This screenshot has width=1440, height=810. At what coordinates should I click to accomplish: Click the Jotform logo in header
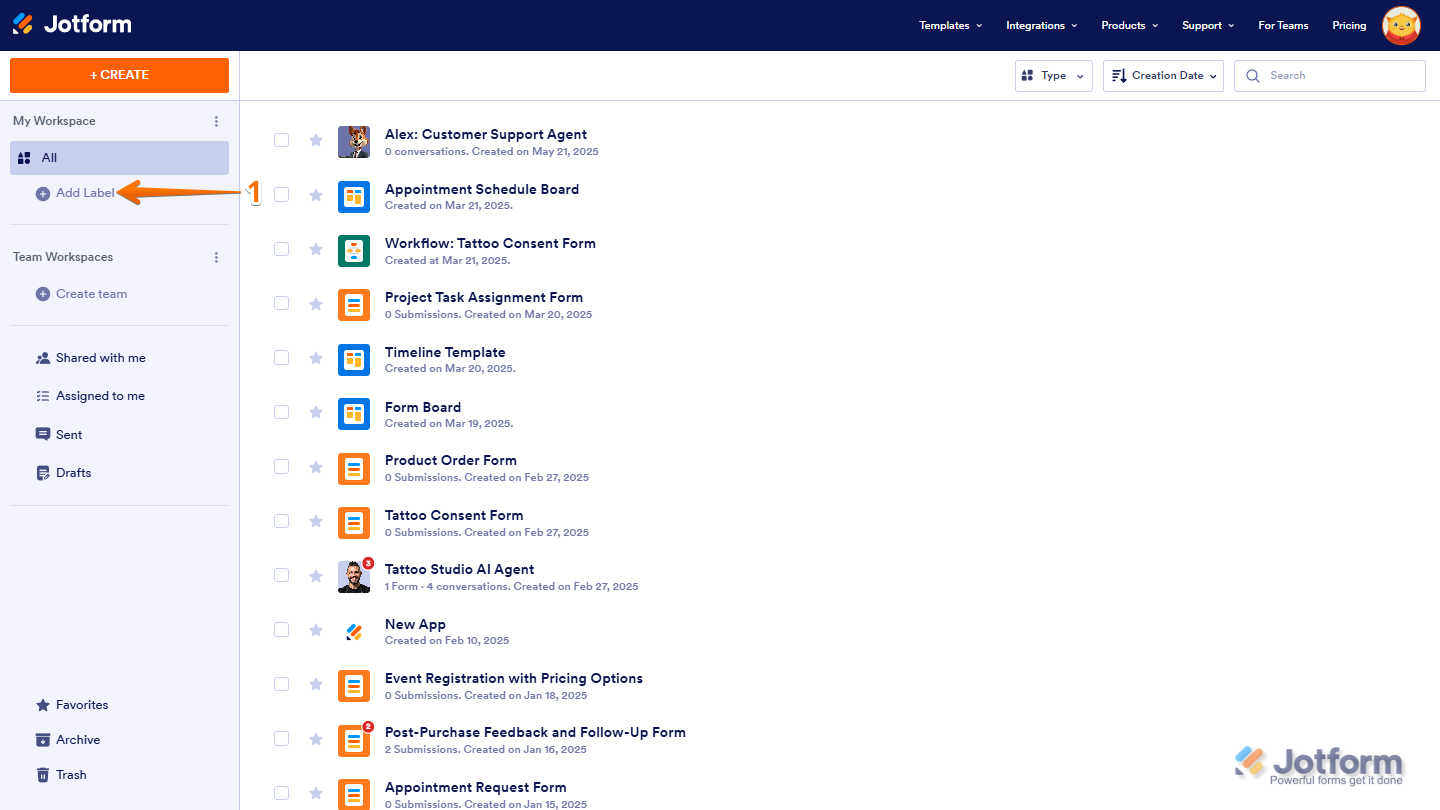pos(72,25)
